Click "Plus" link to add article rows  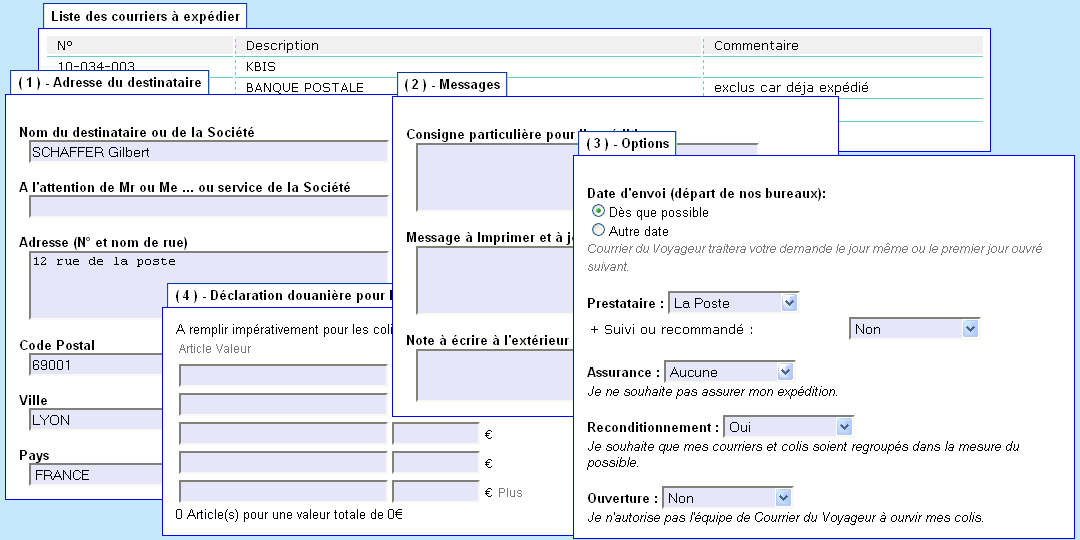(510, 493)
